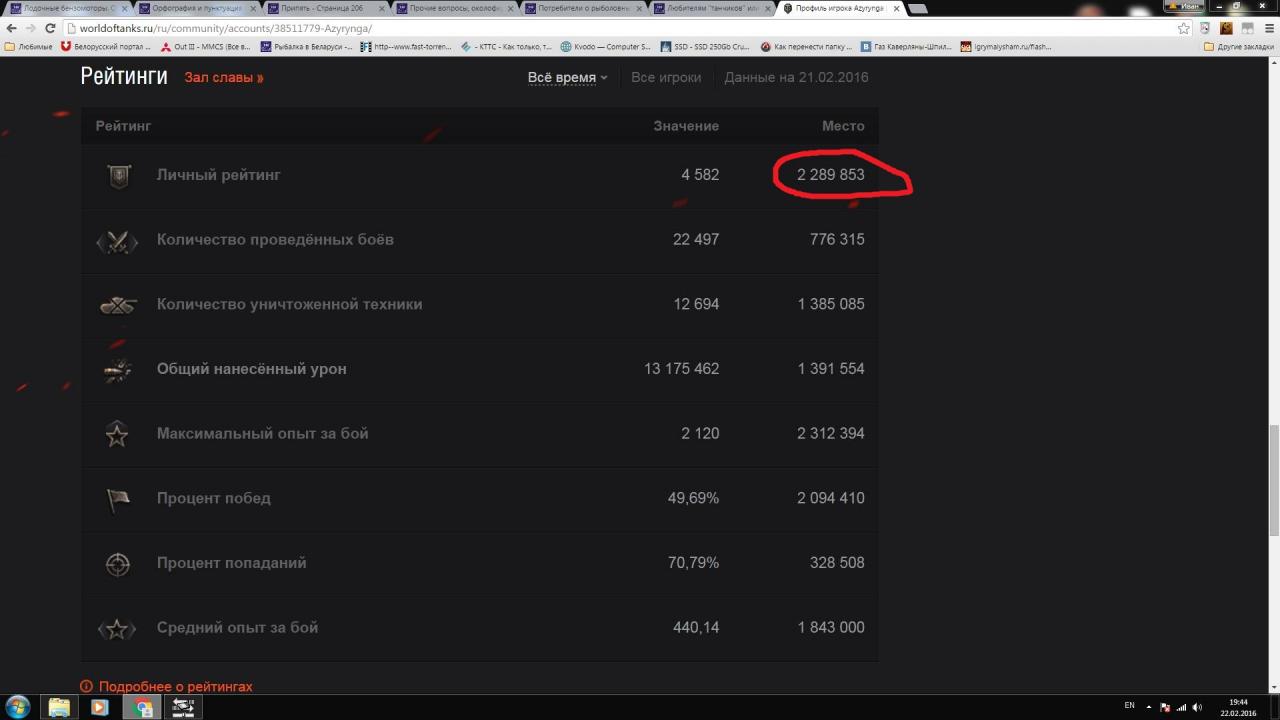Switch to the 'Орфография и пунктуация' tab
Screen dimensions: 1280x720
197,8
